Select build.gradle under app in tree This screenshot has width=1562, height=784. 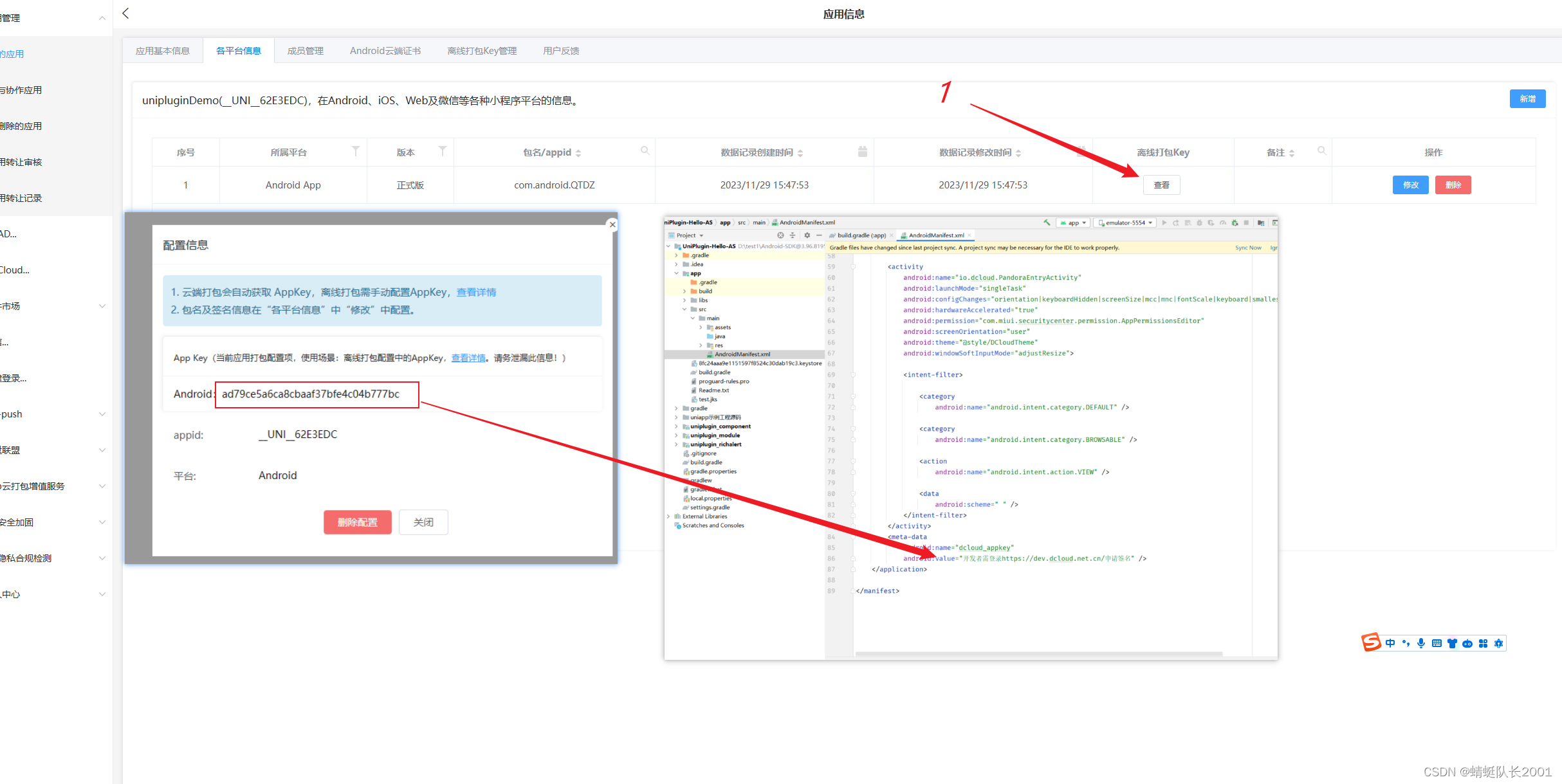714,372
